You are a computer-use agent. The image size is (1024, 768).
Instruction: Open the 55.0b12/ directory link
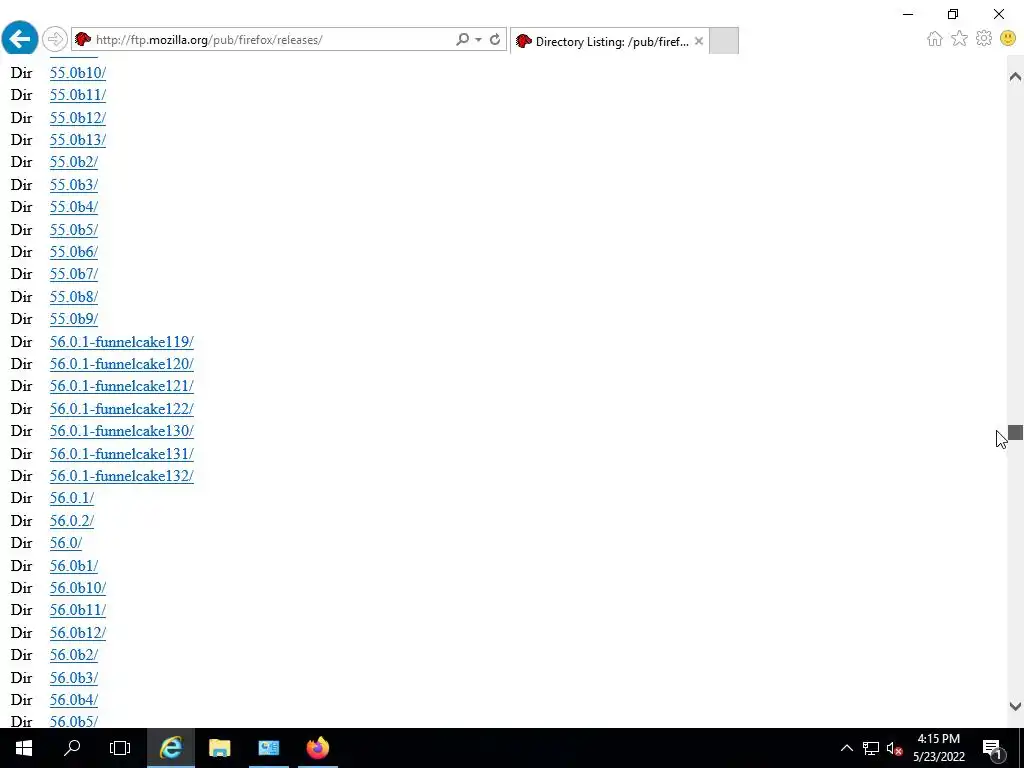click(78, 118)
